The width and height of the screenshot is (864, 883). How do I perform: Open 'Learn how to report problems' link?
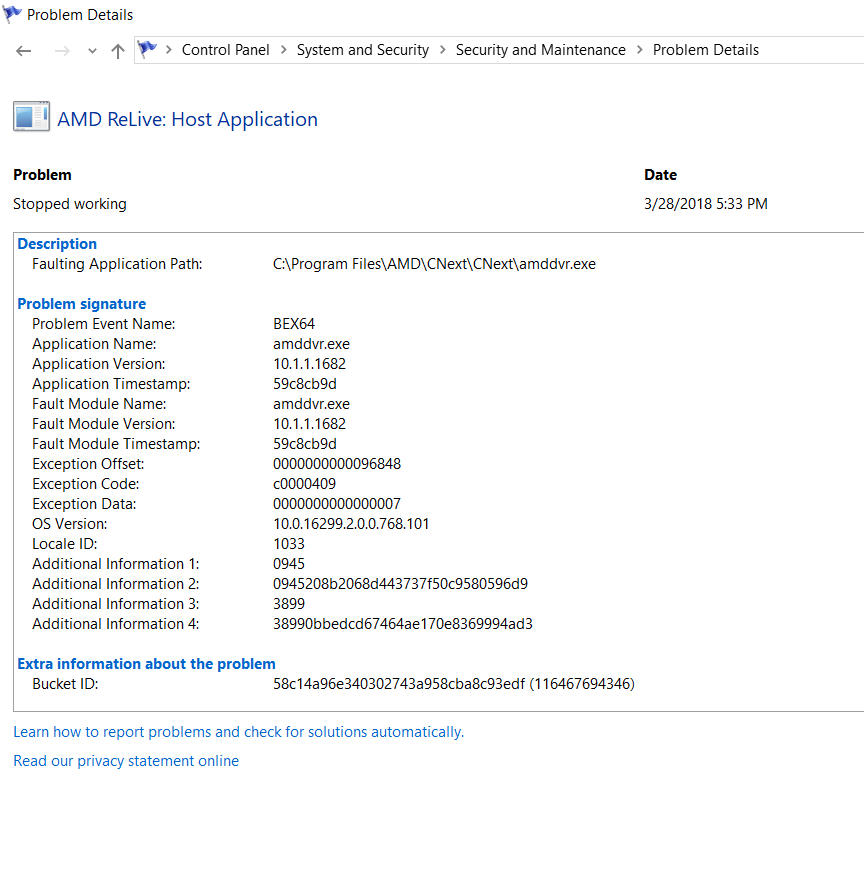(238, 732)
